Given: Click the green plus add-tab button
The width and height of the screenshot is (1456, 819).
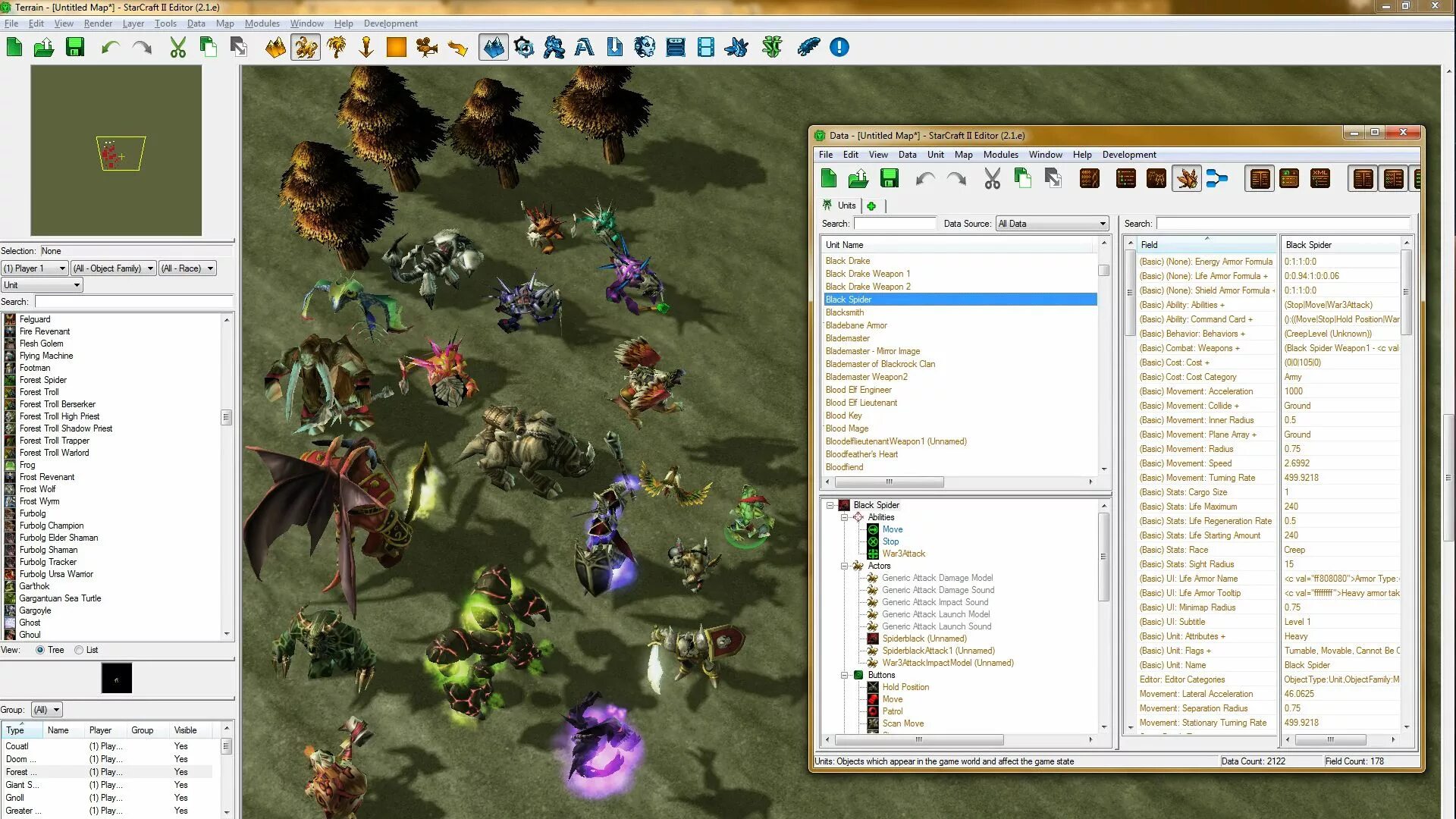Looking at the screenshot, I should click(x=871, y=206).
